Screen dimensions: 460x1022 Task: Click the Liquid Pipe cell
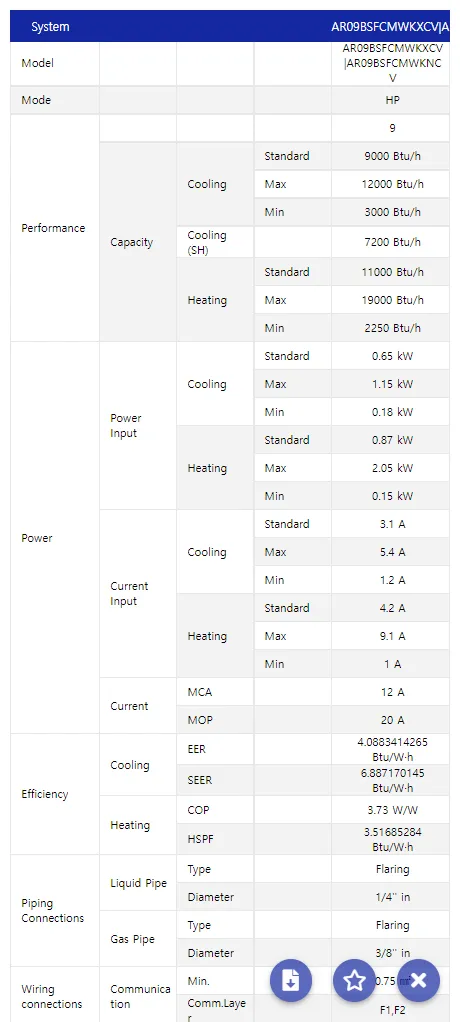click(x=138, y=883)
